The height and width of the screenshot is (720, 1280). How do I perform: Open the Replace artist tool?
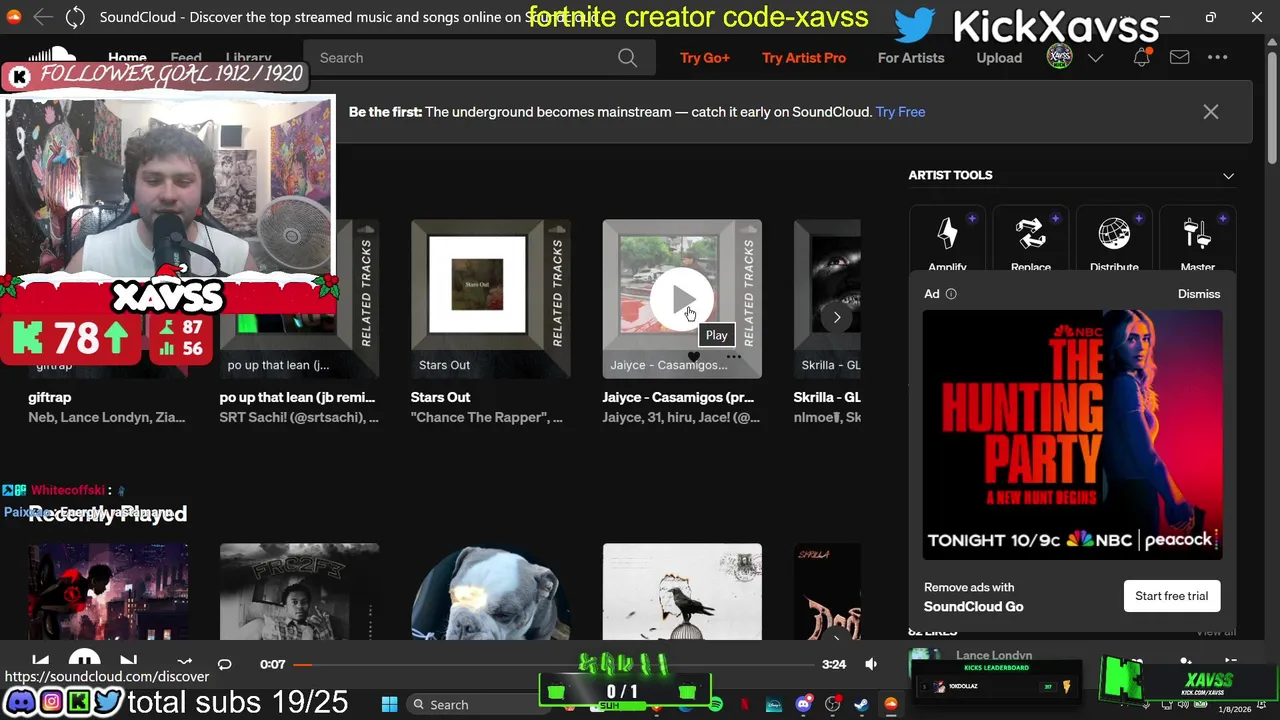(1030, 240)
